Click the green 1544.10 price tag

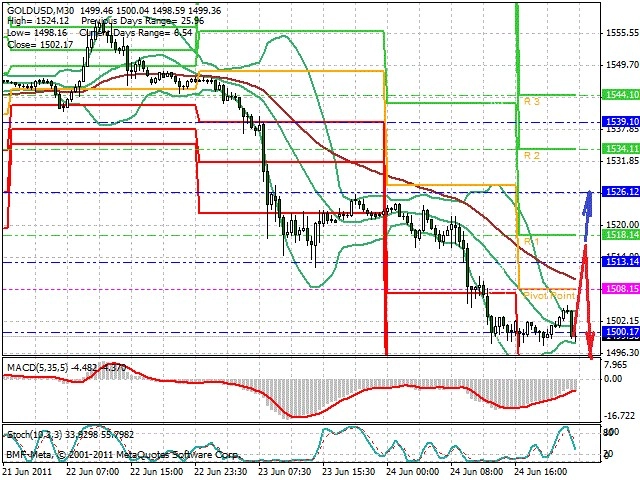[621, 95]
